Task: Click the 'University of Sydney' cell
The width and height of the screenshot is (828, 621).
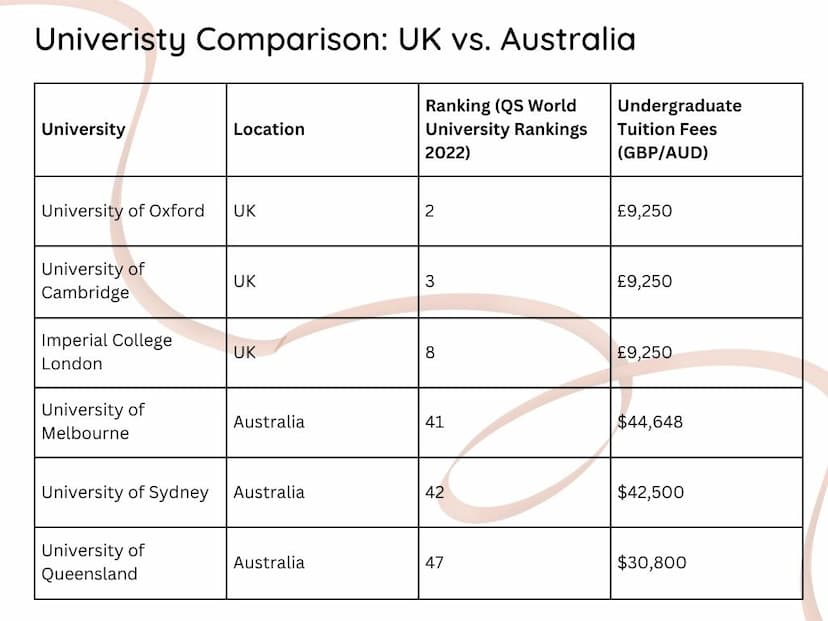Action: pos(130,492)
